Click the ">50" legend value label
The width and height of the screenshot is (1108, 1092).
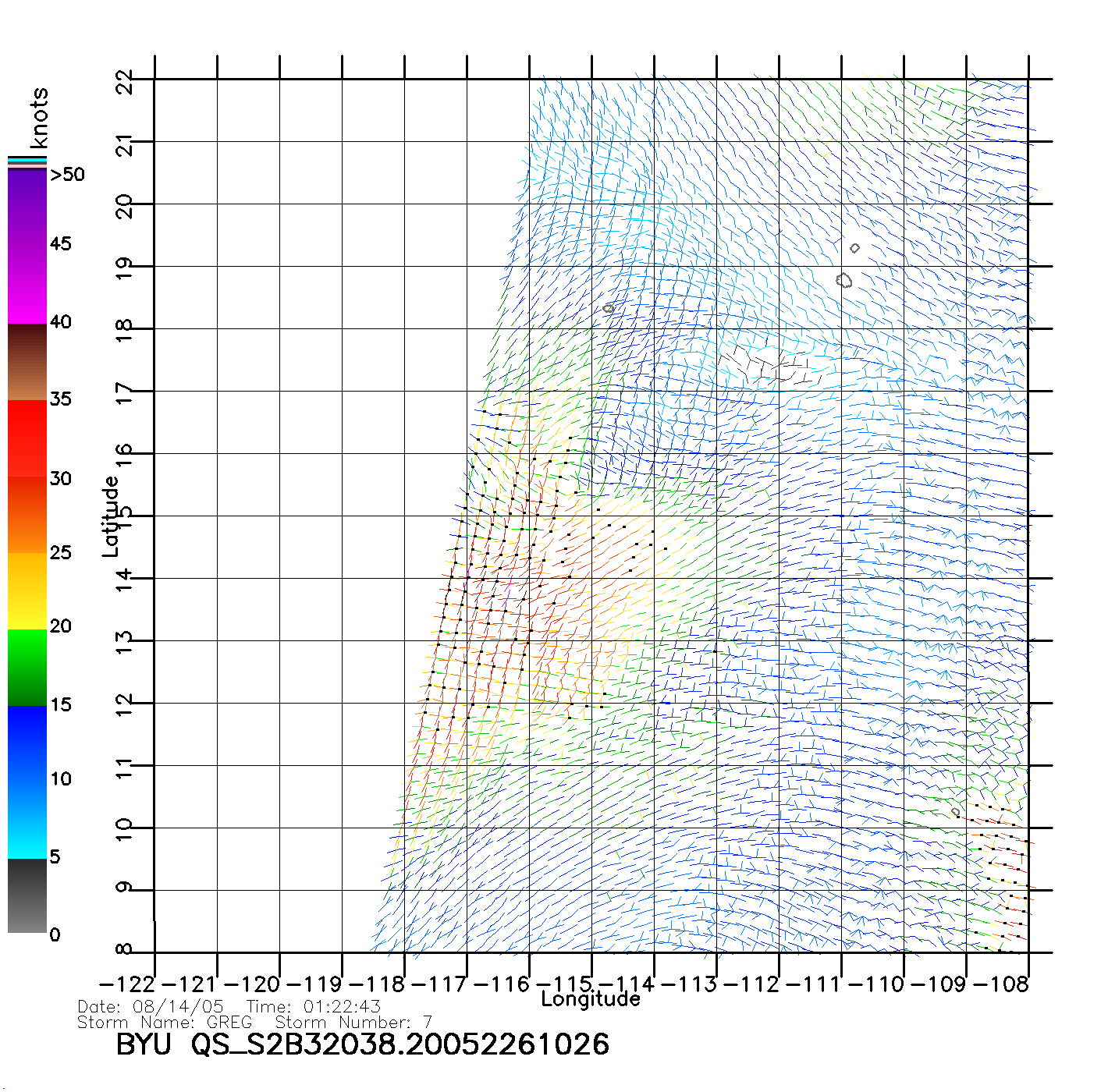(67, 175)
